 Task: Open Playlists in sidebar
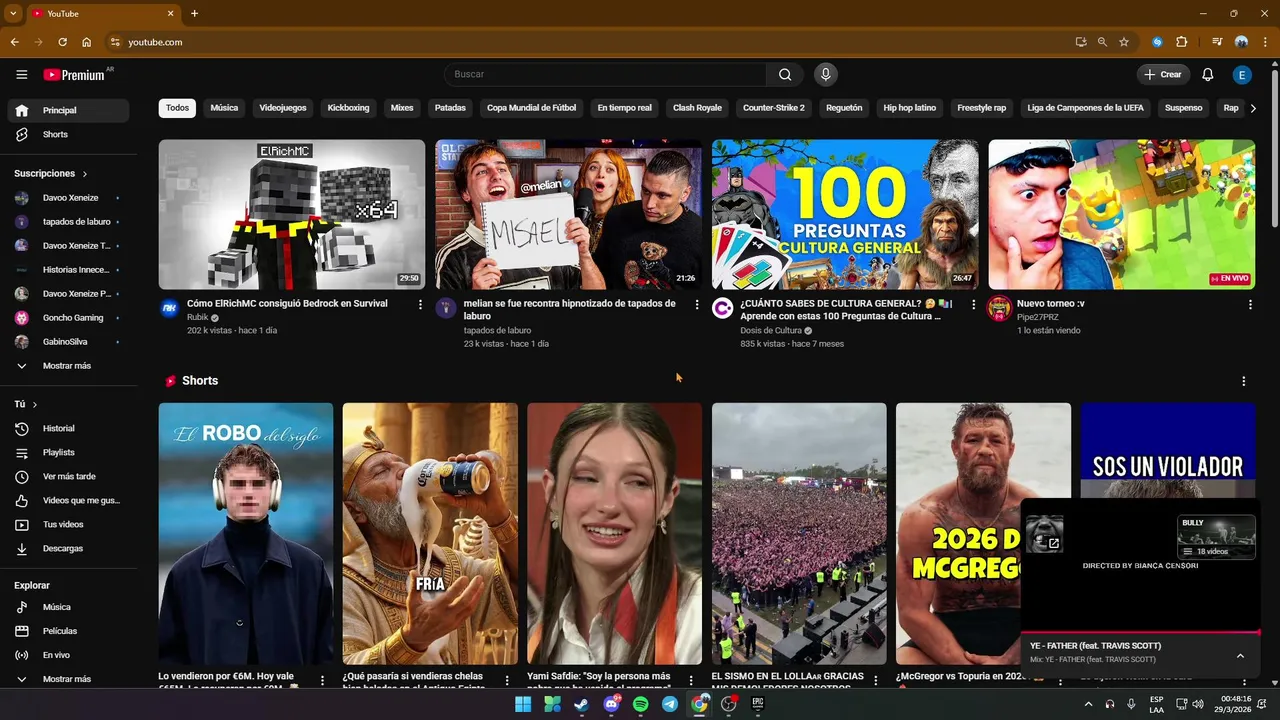(67, 452)
